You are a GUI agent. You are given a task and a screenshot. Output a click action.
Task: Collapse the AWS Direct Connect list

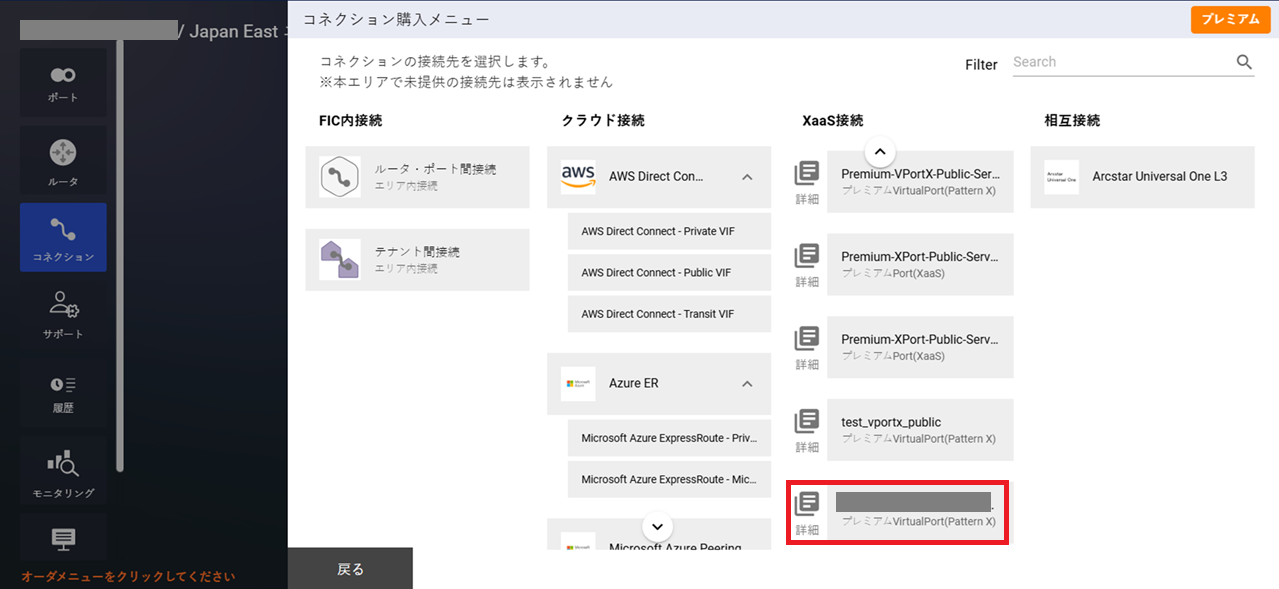(746, 176)
